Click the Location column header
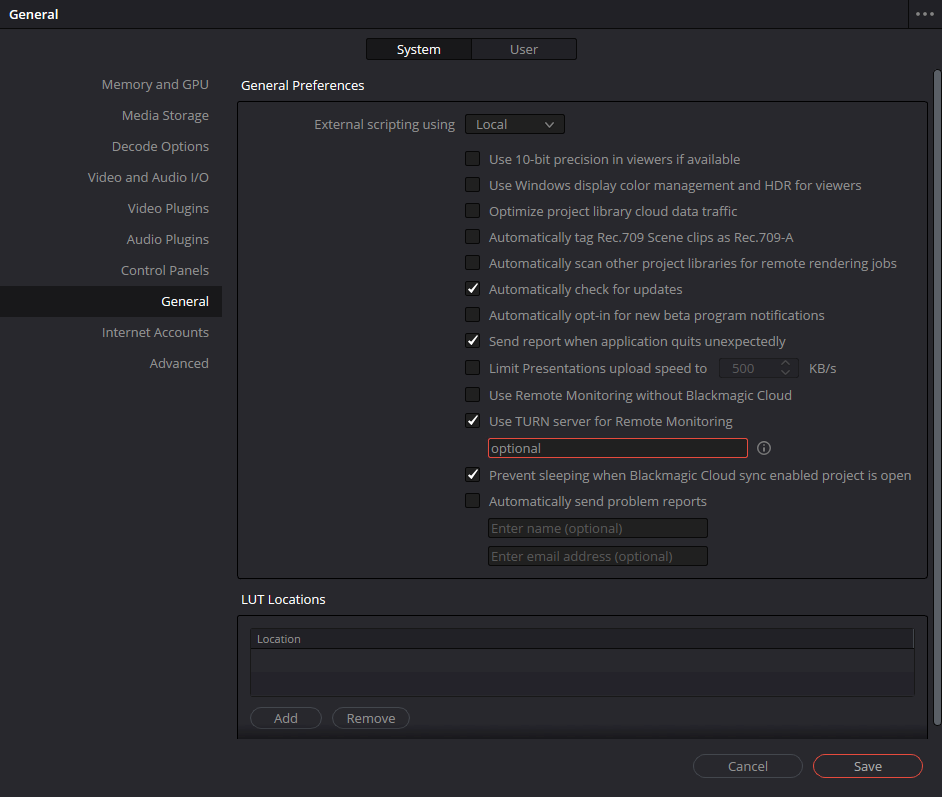The image size is (942, 797). coord(582,639)
